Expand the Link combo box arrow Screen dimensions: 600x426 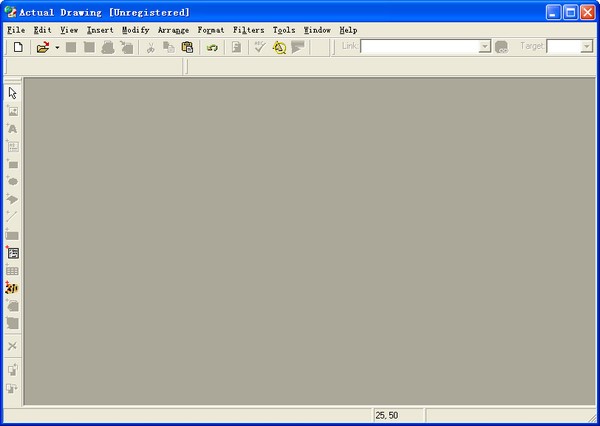point(484,46)
